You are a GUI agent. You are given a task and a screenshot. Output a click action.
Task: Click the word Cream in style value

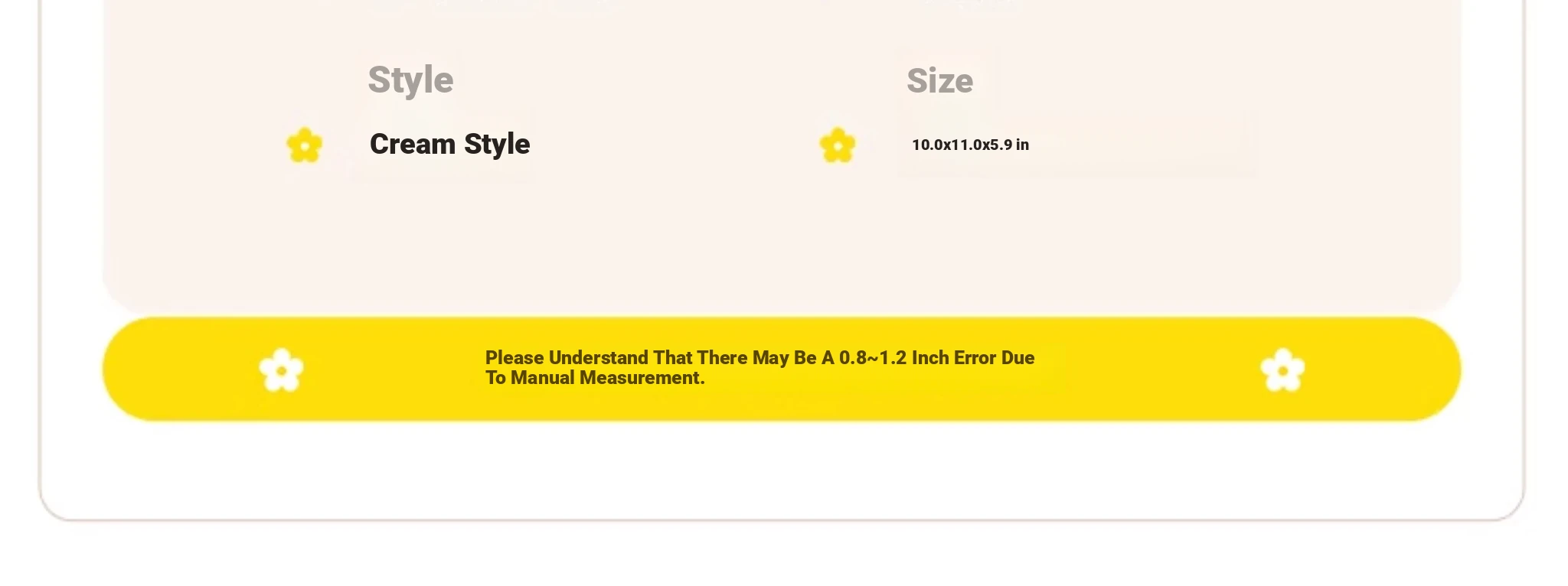[x=413, y=144]
